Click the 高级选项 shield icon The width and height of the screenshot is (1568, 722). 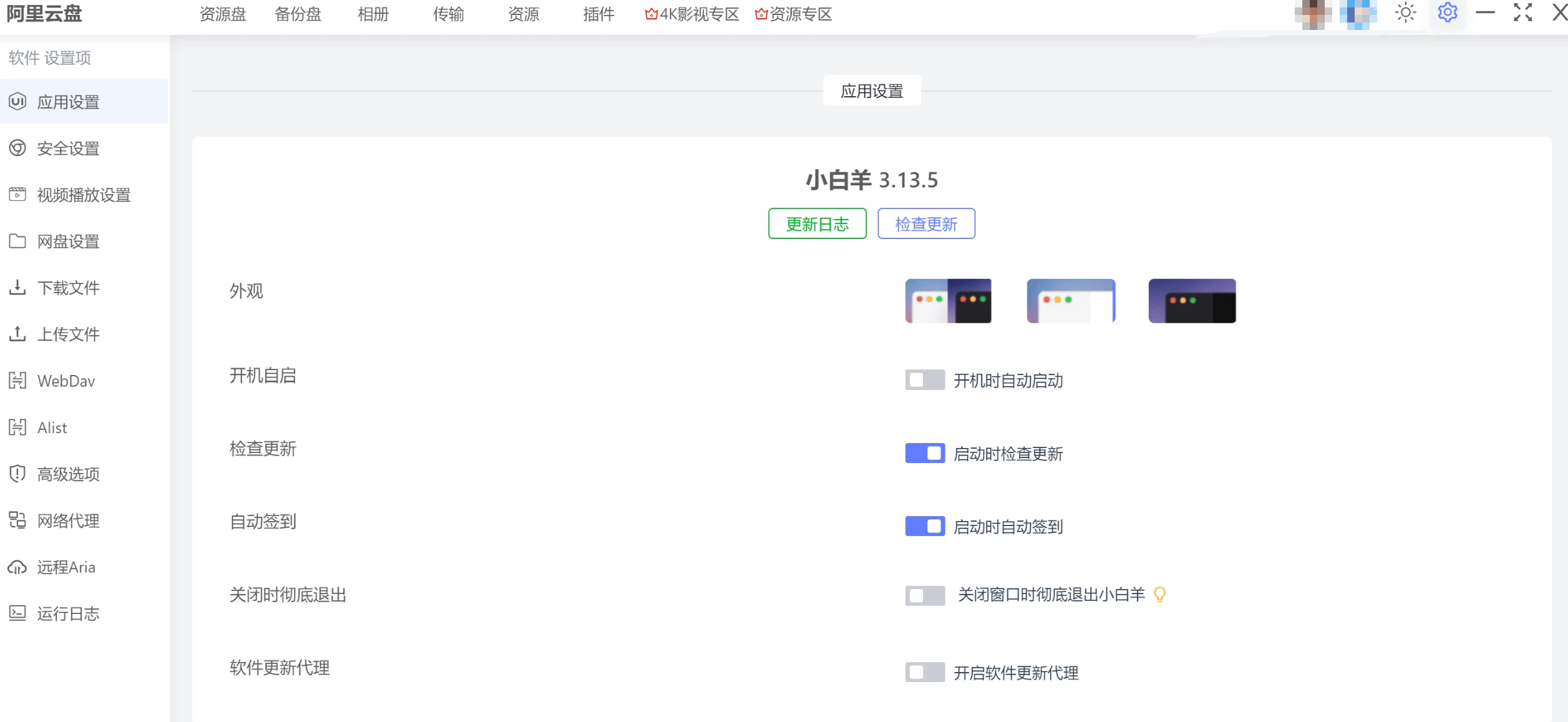click(x=17, y=474)
